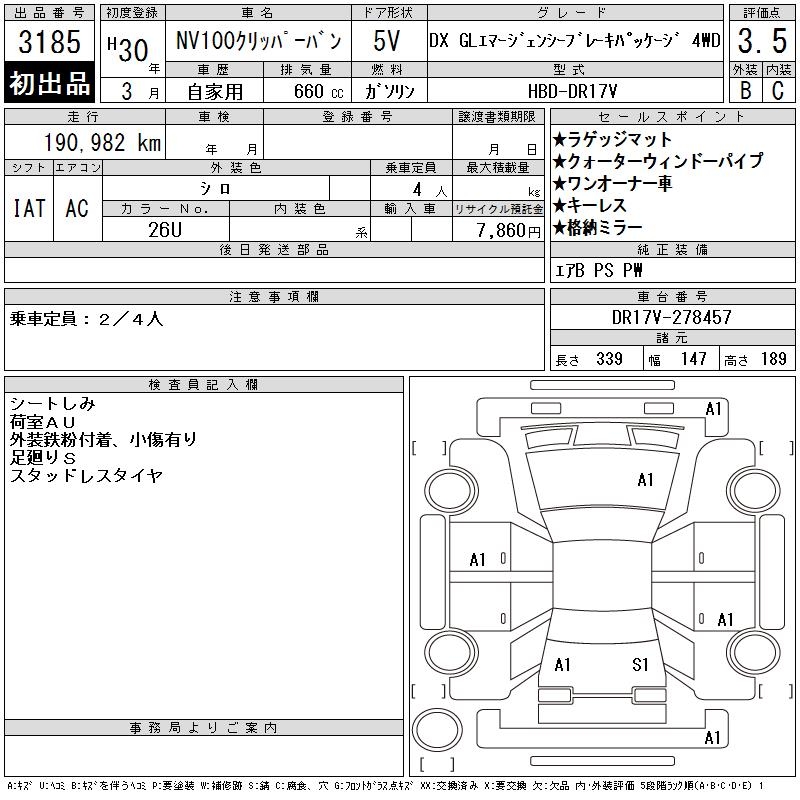The width and height of the screenshot is (800, 800).
Task: Click the seating capacity value 4 人
Action: click(x=430, y=190)
